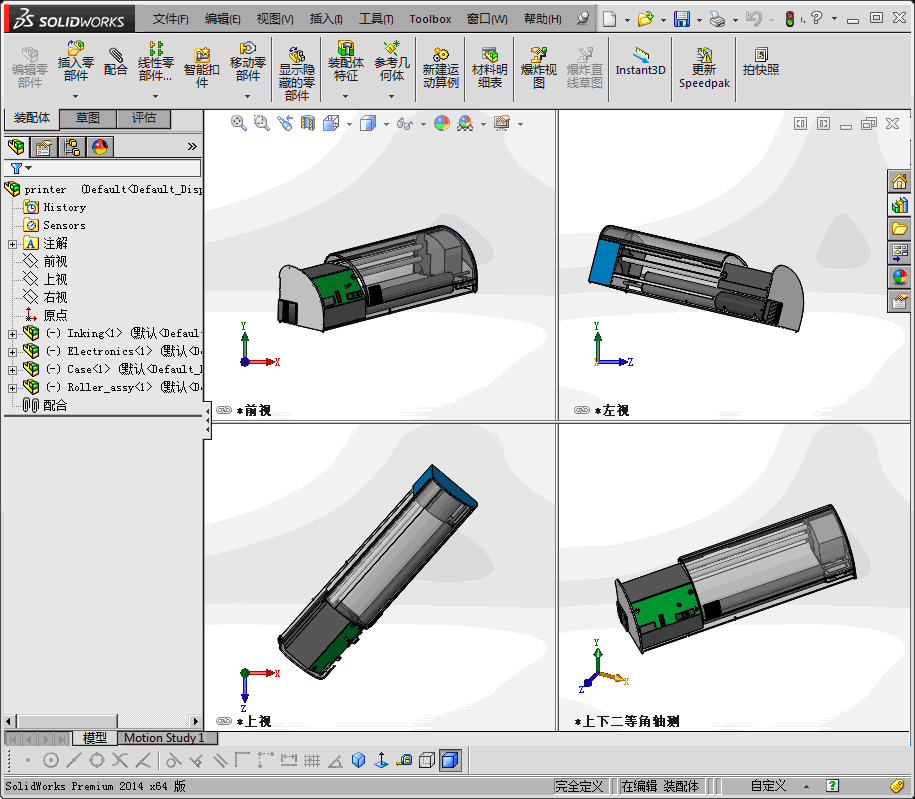
Task: Open File Explorer task pane
Action: (x=899, y=229)
